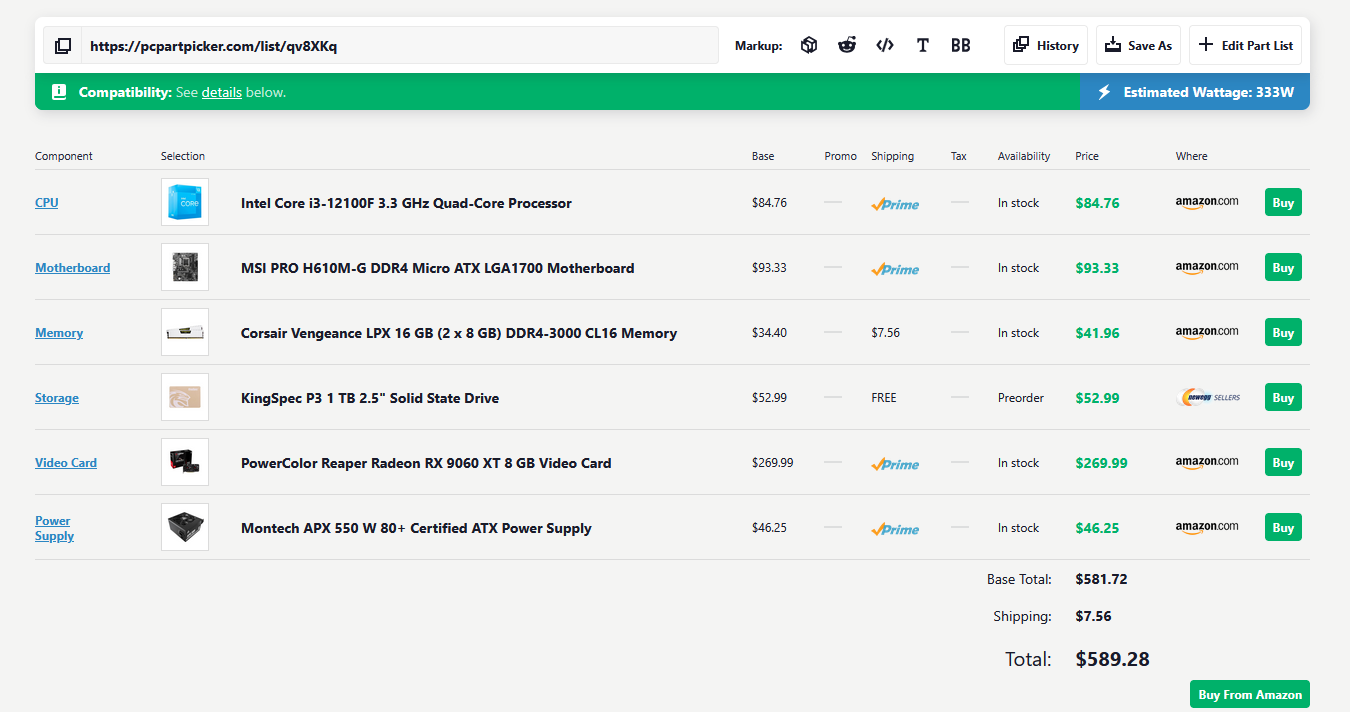Click the $269.99 video card price
This screenshot has height=712, width=1350.
(1101, 463)
